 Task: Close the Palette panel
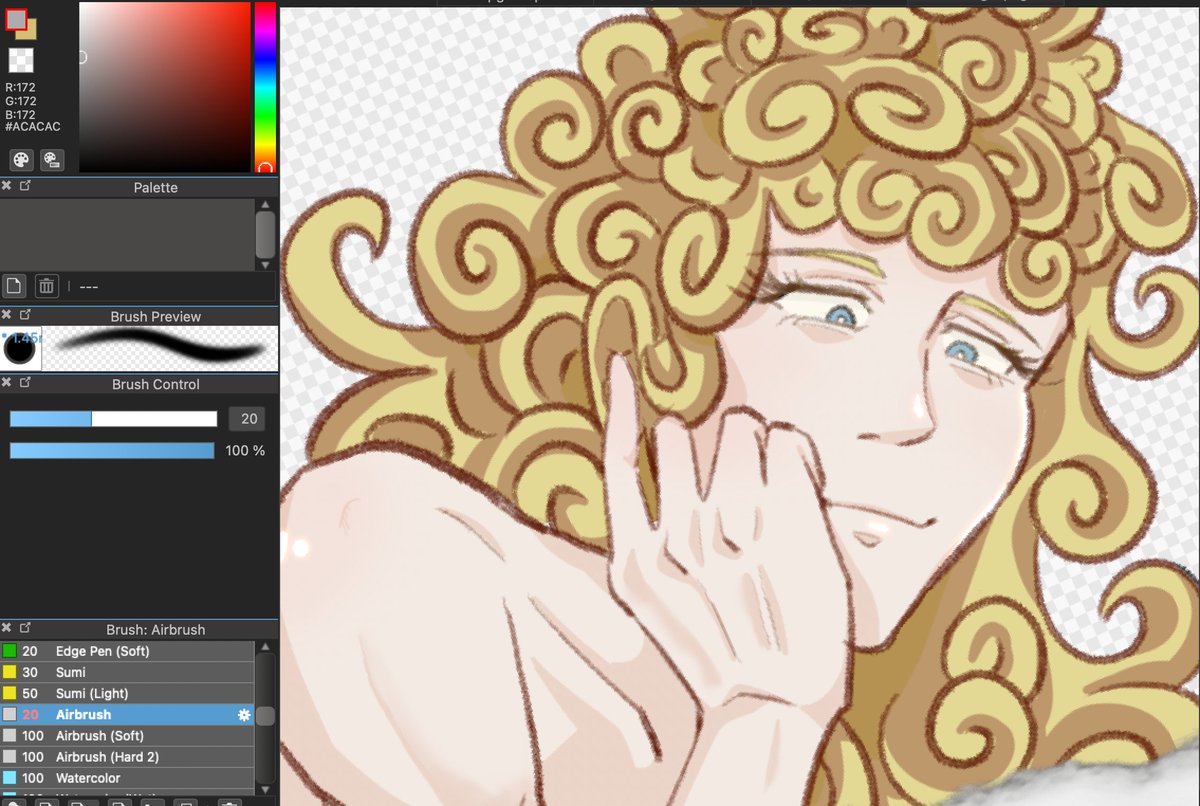coord(7,186)
